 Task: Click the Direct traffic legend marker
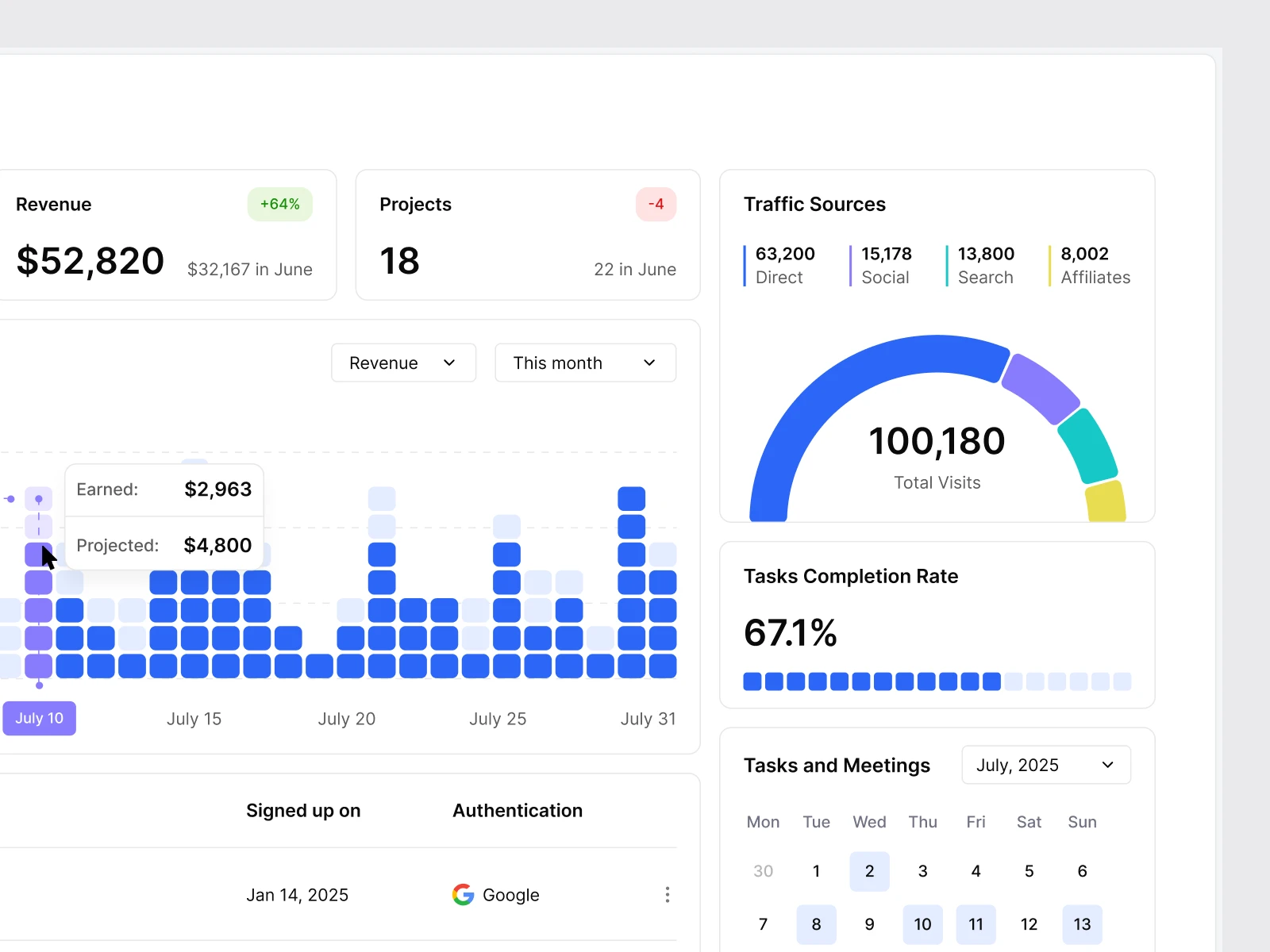(x=745, y=266)
